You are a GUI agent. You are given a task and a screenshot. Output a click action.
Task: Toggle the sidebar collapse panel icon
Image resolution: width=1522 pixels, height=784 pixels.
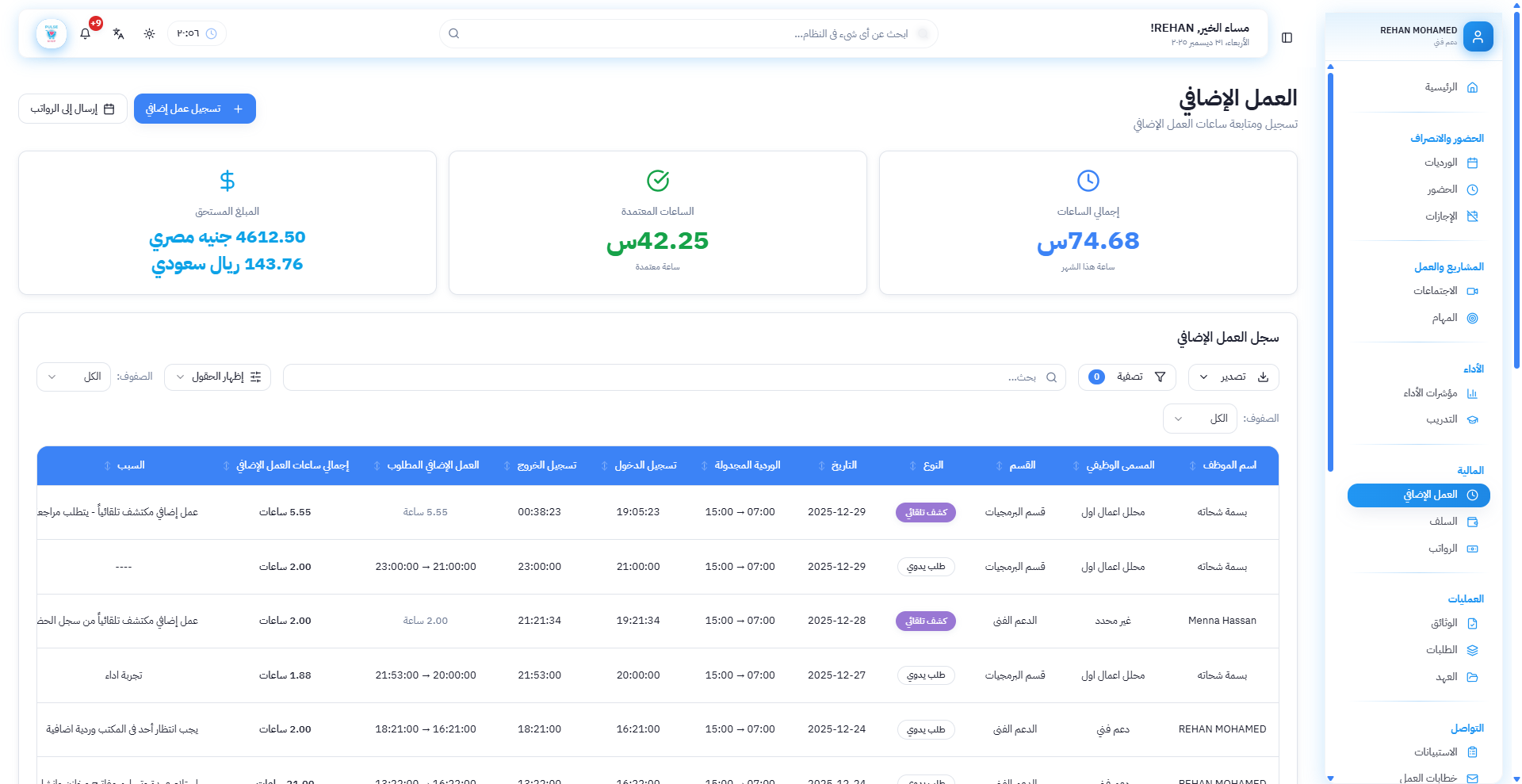(x=1287, y=37)
